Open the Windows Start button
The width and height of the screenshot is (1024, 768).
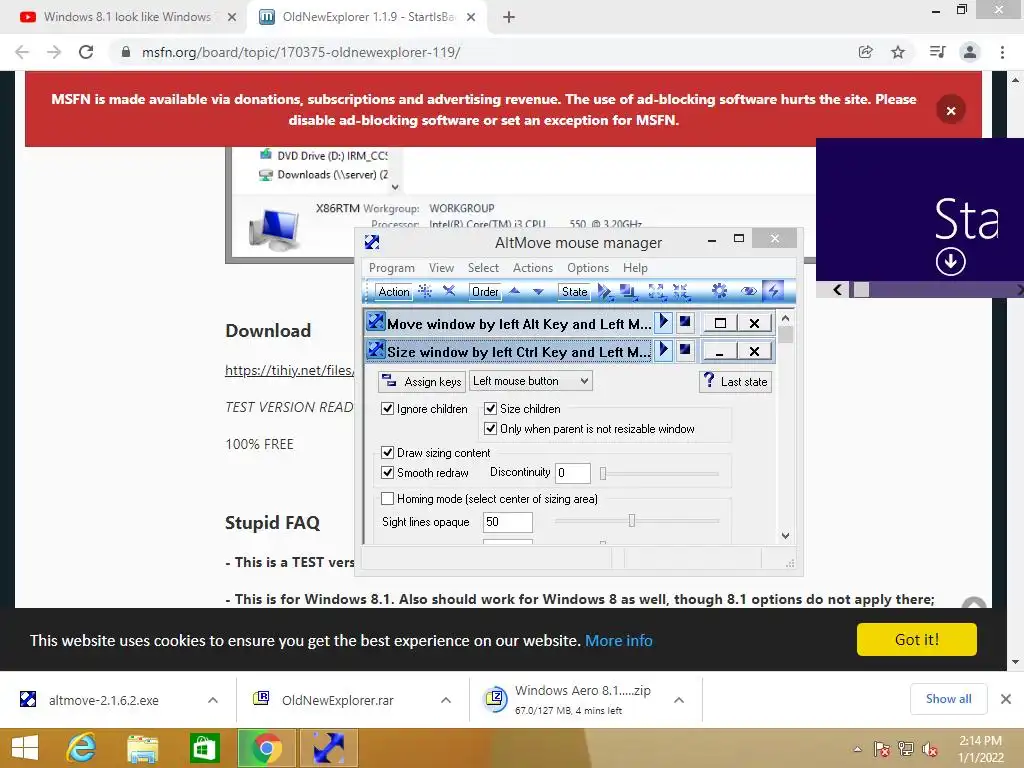25,748
